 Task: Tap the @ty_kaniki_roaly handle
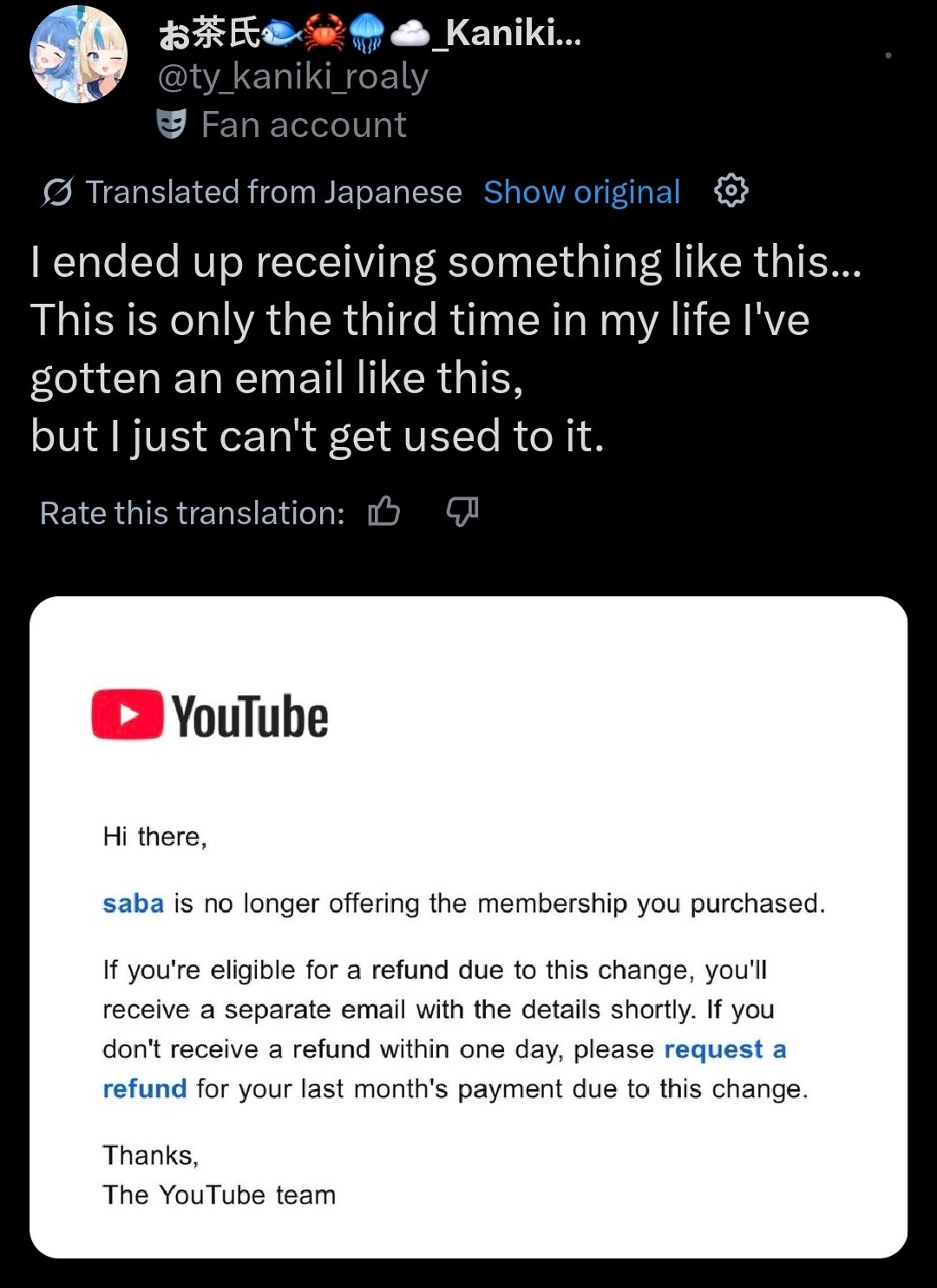coord(293,77)
